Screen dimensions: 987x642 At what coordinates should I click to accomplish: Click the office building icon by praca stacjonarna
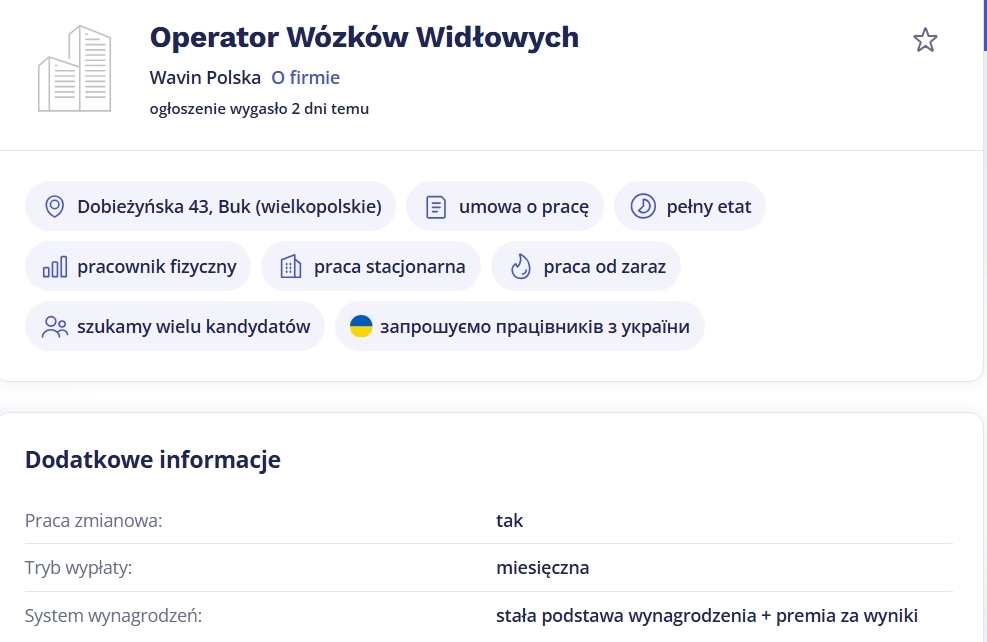(x=291, y=267)
